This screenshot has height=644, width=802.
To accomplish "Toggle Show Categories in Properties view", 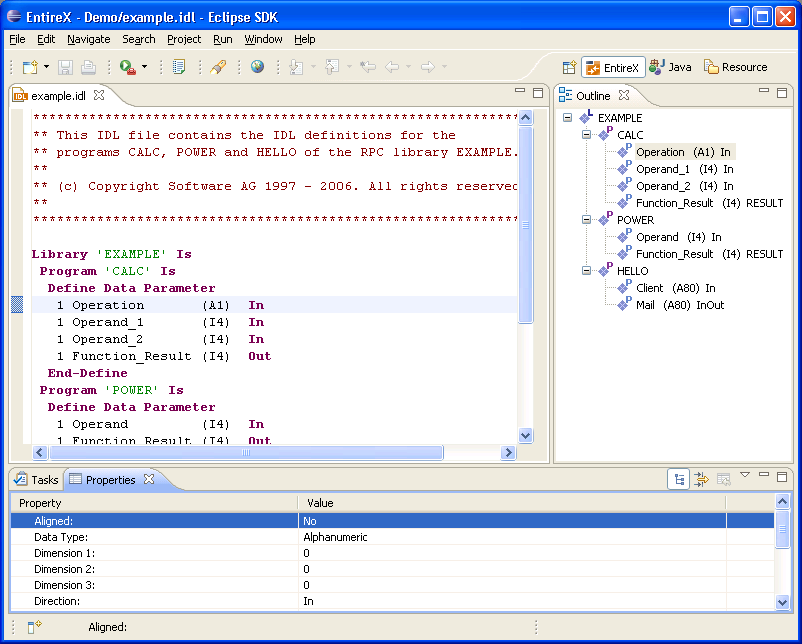I will (x=679, y=479).
